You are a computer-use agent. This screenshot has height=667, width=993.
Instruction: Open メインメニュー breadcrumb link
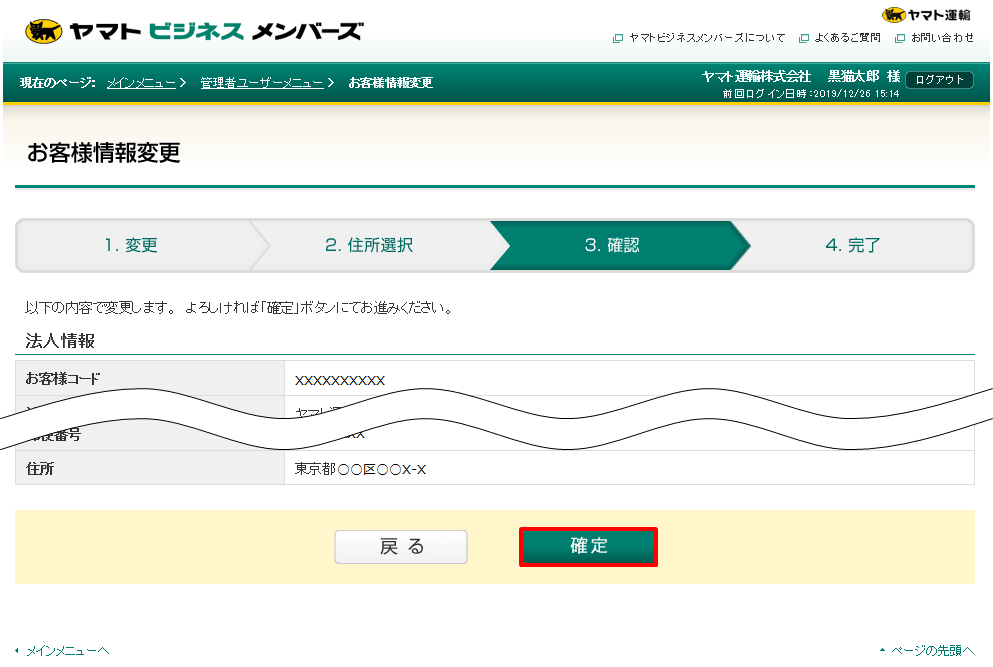click(141, 83)
